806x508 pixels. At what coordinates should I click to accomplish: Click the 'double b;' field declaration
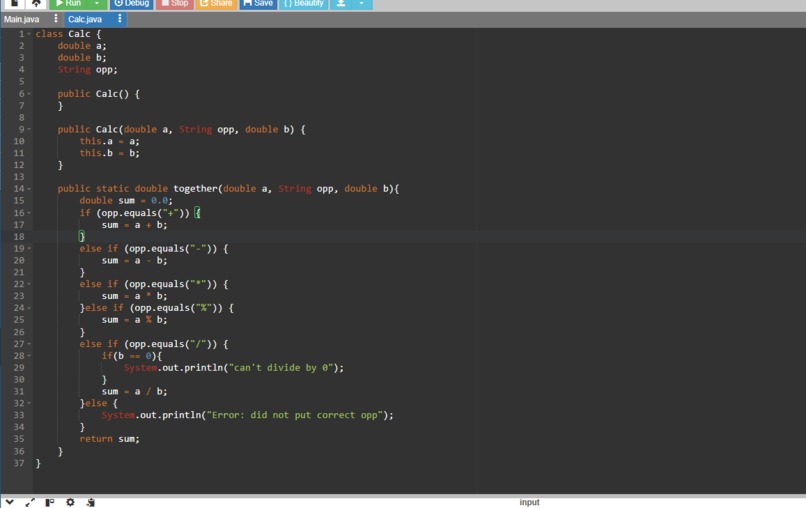pyautogui.click(x=82, y=58)
